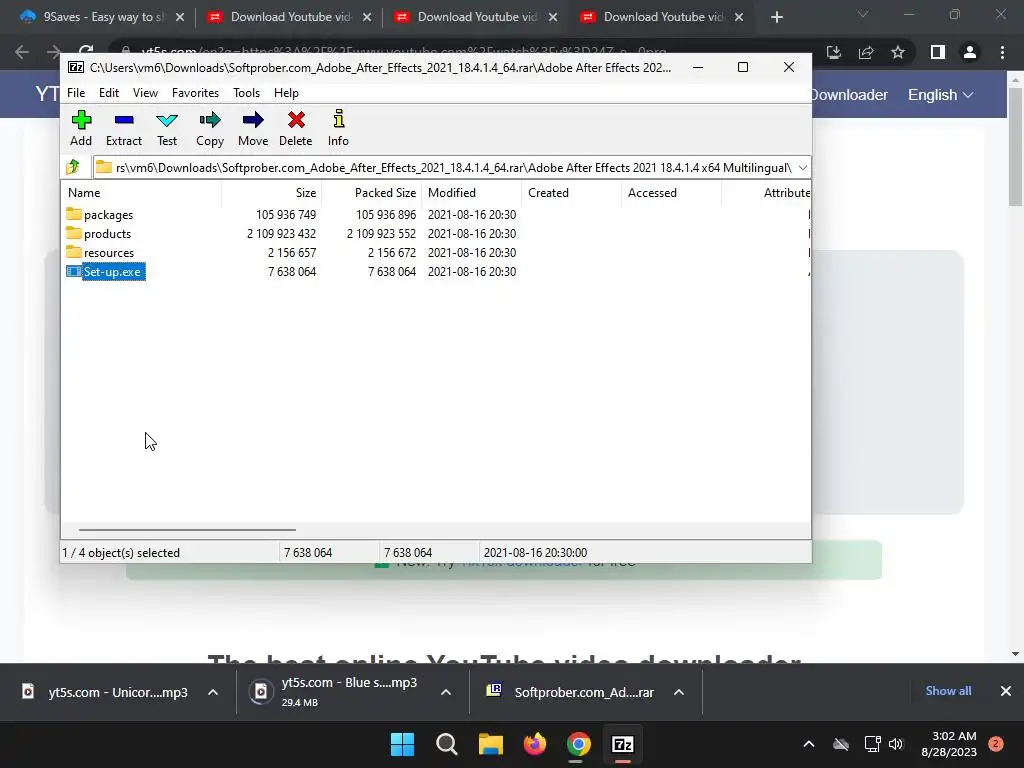Open the View menu
The image size is (1024, 768).
pyautogui.click(x=145, y=93)
